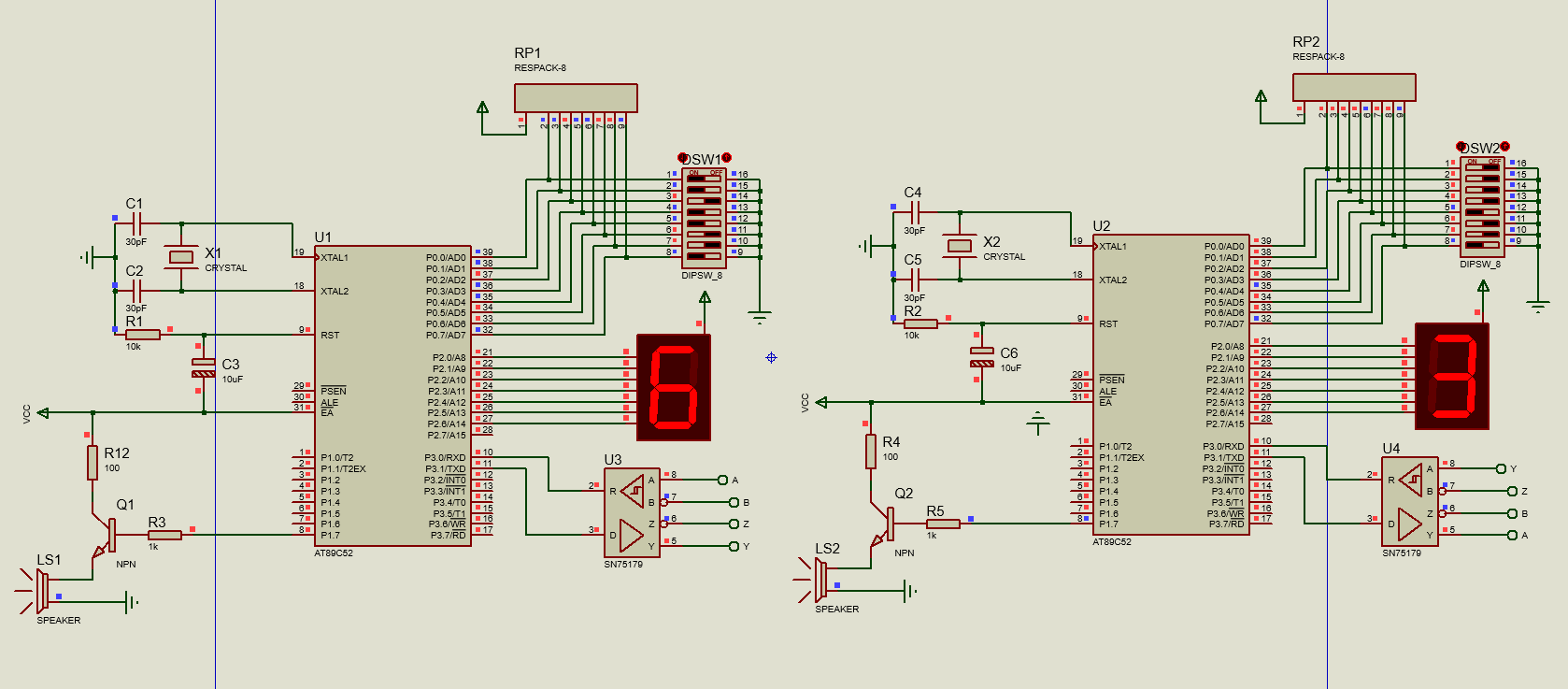1568x689 pixels.
Task: Toggle DSW1 switch at pin 6
Action: (x=705, y=234)
